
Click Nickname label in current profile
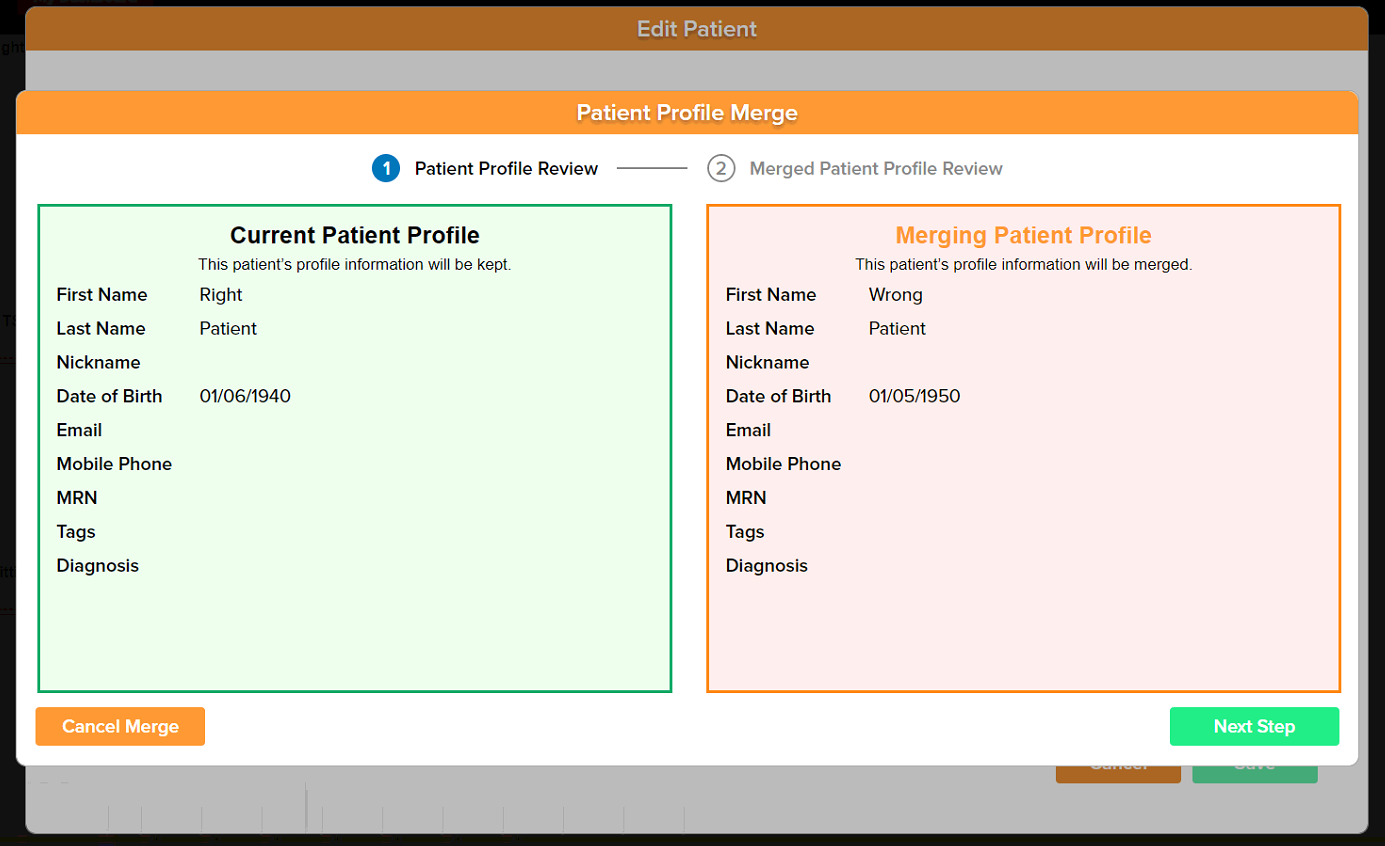99,363
